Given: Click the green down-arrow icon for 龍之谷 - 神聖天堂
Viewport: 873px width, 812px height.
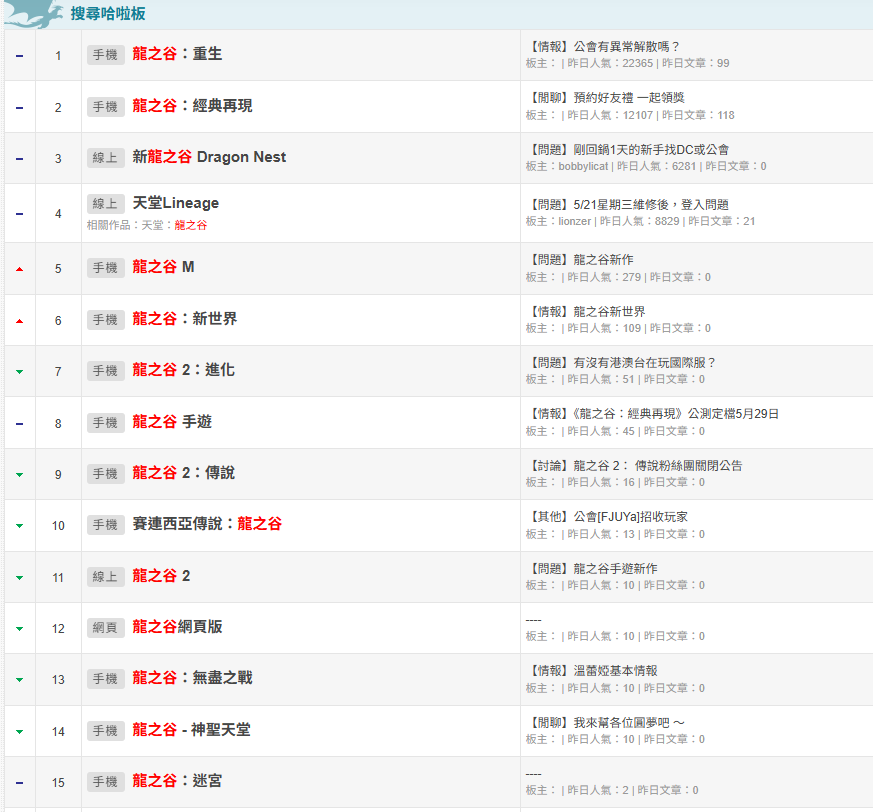Looking at the screenshot, I should click(19, 731).
